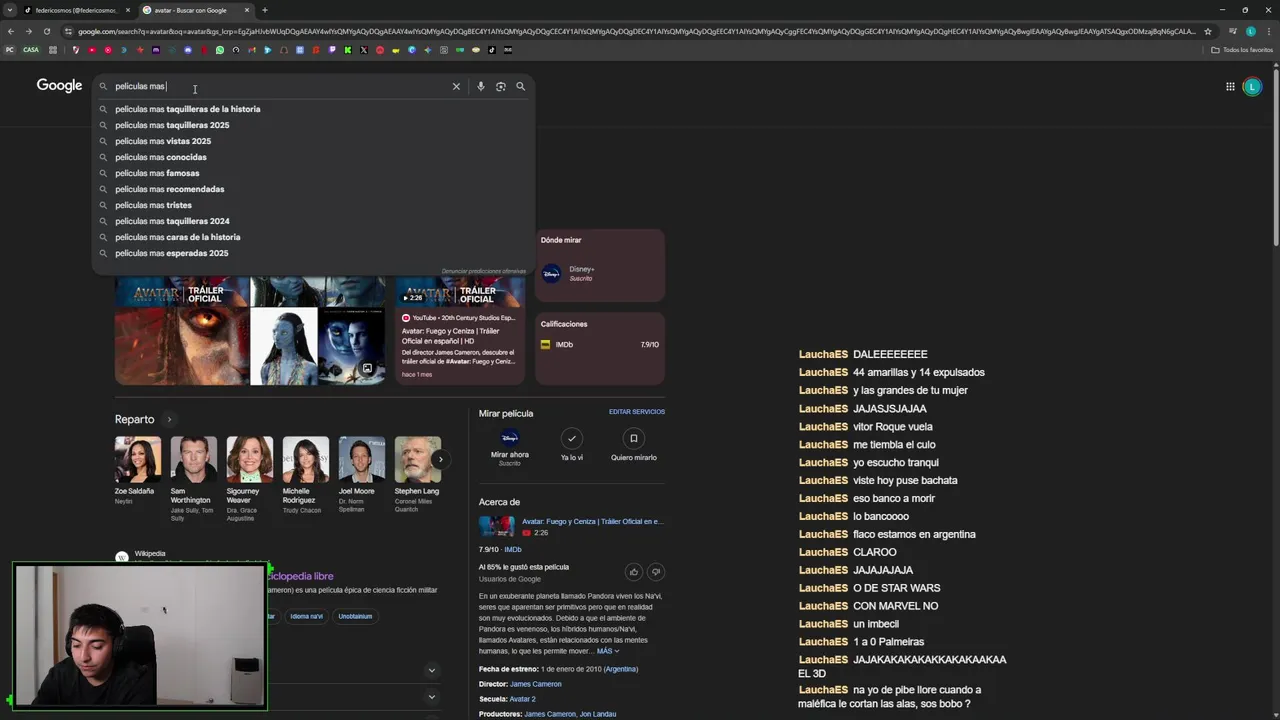Open the Google apps grid
Image resolution: width=1280 pixels, height=720 pixels.
tap(1230, 87)
